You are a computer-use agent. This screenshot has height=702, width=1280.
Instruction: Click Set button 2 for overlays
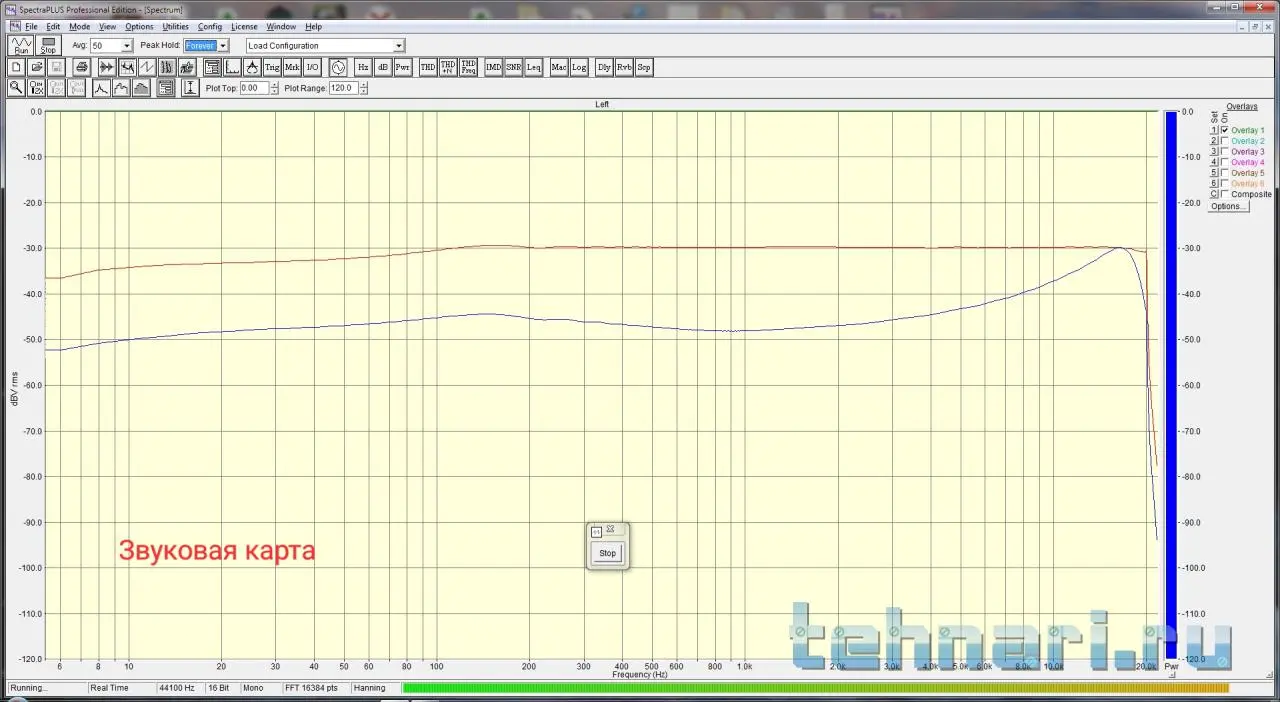[x=1214, y=141]
